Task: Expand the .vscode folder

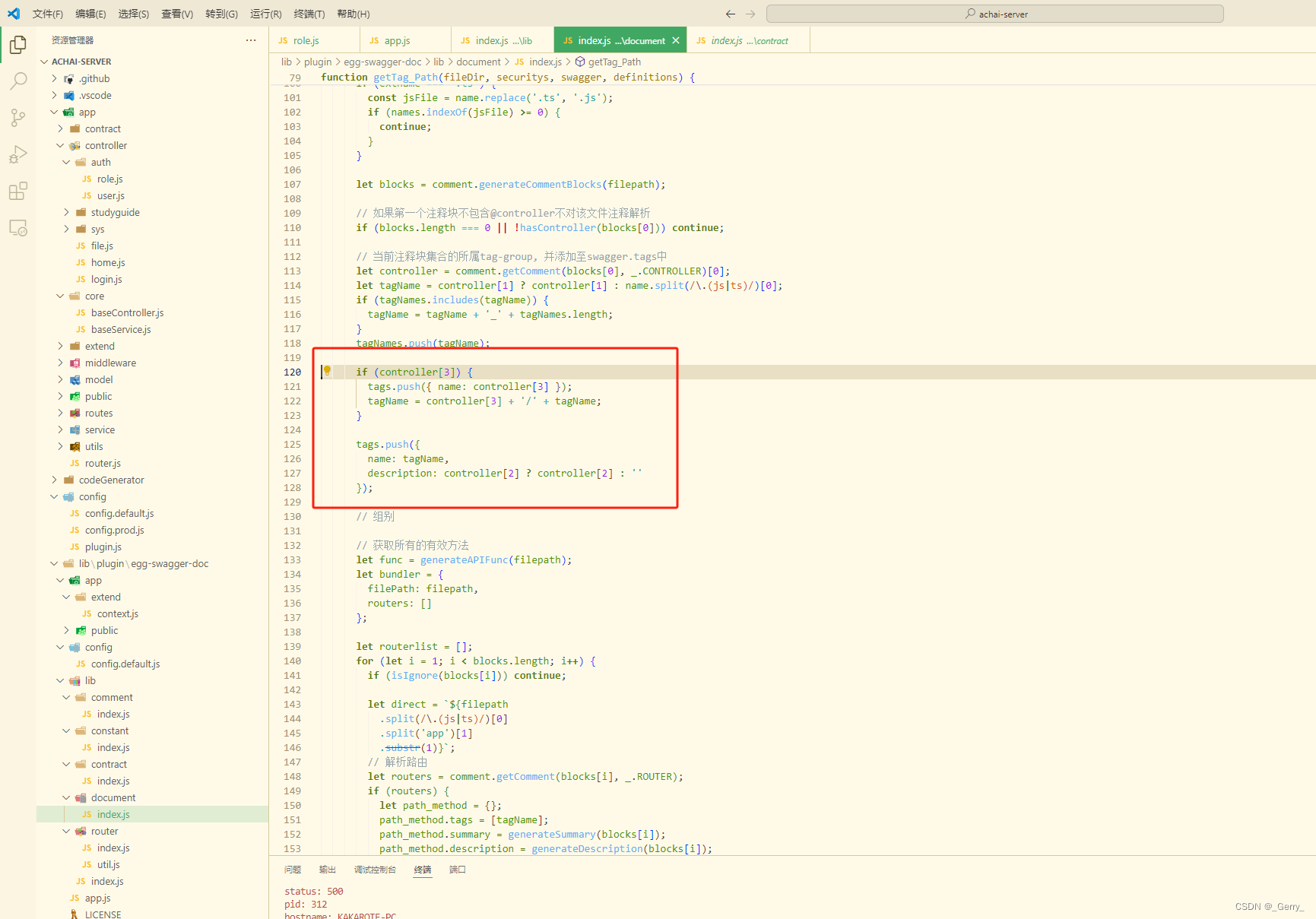Action: (152, 95)
